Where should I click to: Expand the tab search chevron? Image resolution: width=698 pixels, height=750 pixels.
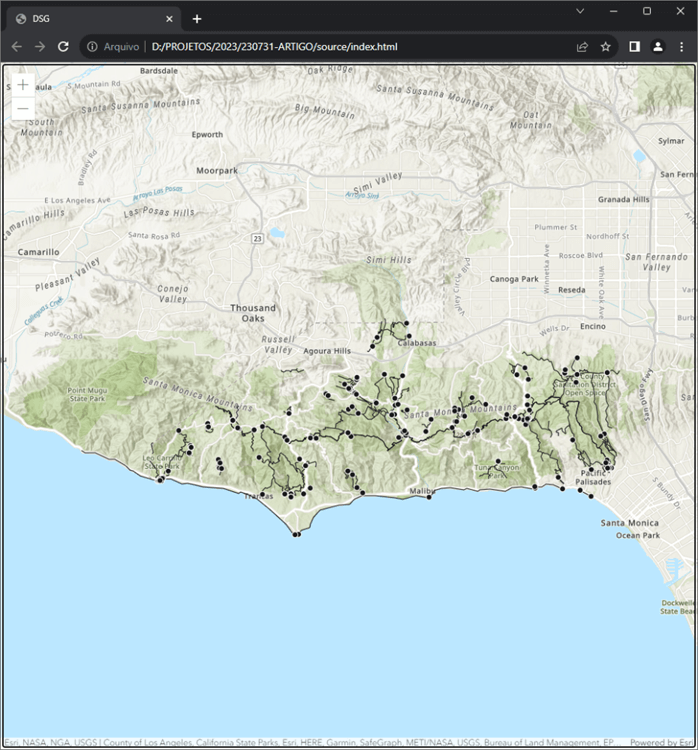click(x=581, y=11)
